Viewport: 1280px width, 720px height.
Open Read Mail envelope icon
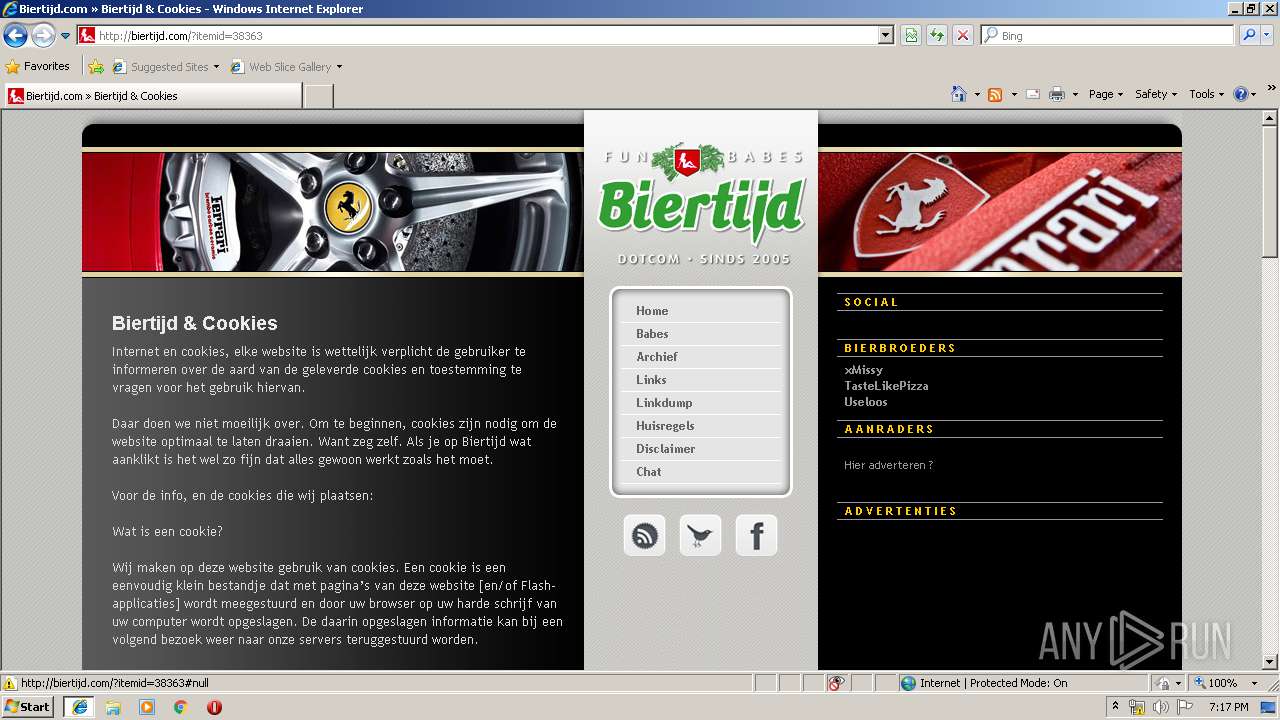[x=1033, y=94]
